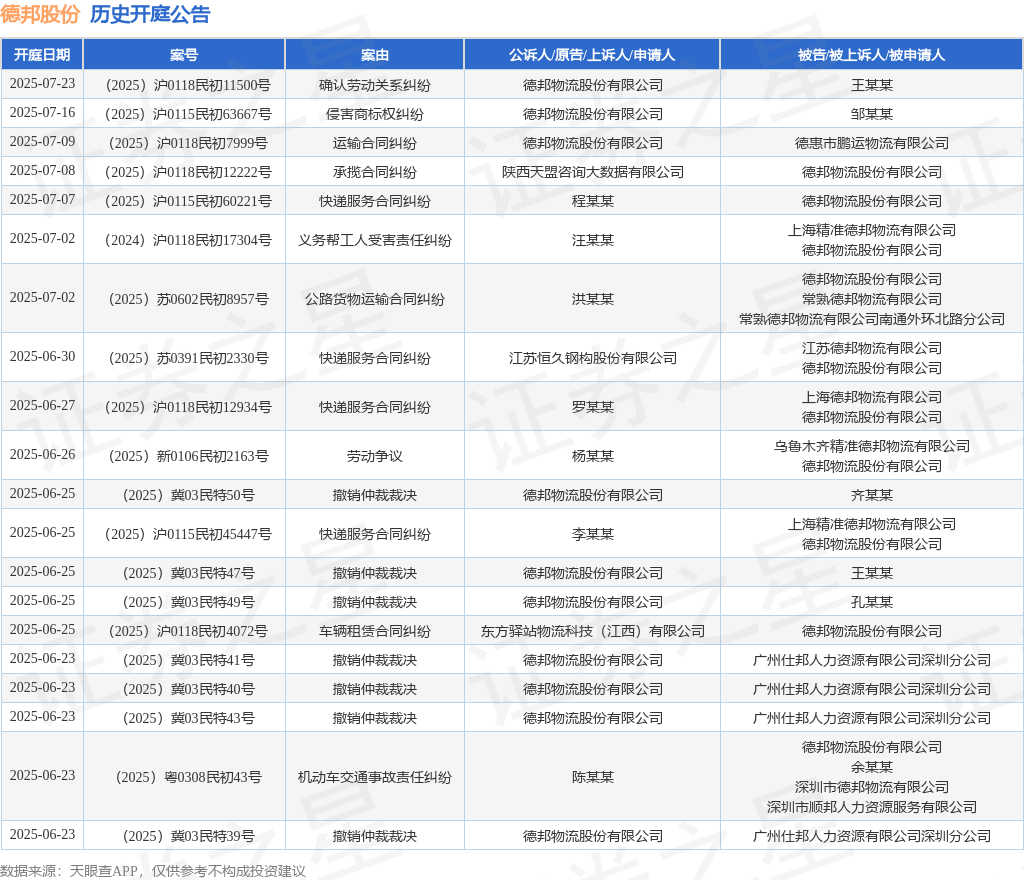
Task: Click the date 2025-07-07
Action: 42,199
